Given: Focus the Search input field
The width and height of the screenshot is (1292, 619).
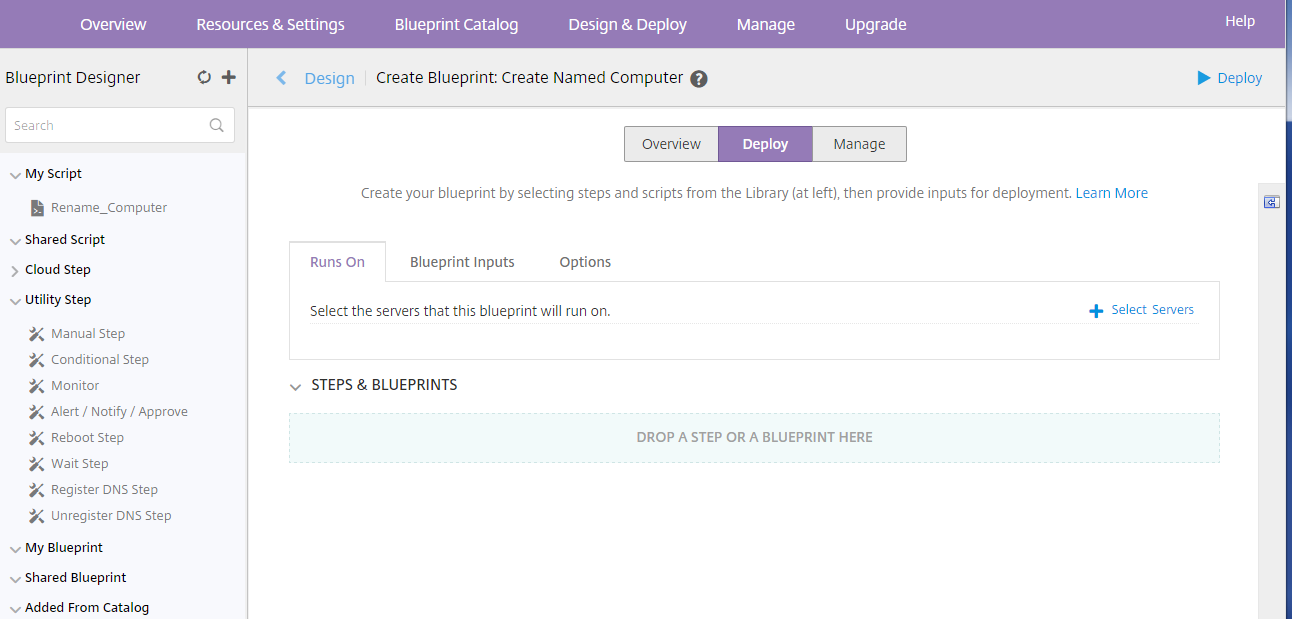Looking at the screenshot, I should point(105,126).
